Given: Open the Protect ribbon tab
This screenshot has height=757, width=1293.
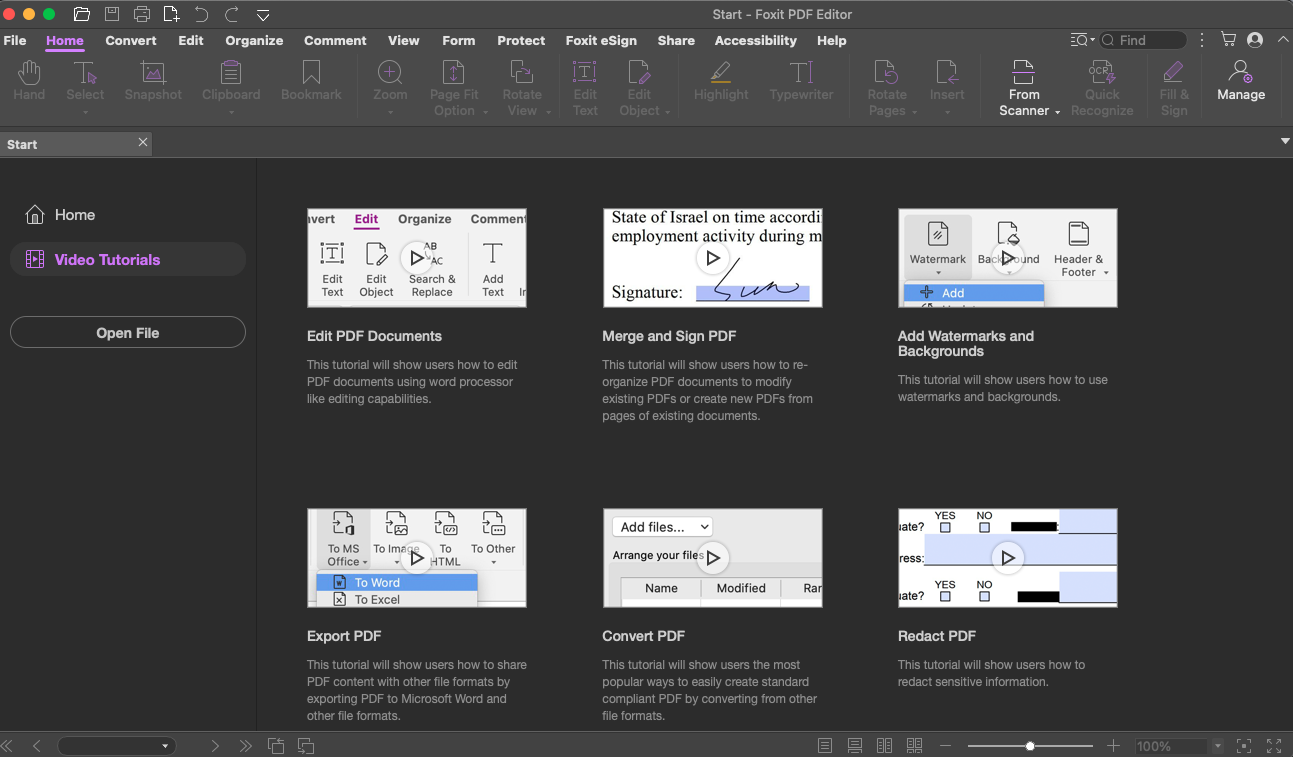Looking at the screenshot, I should 521,40.
